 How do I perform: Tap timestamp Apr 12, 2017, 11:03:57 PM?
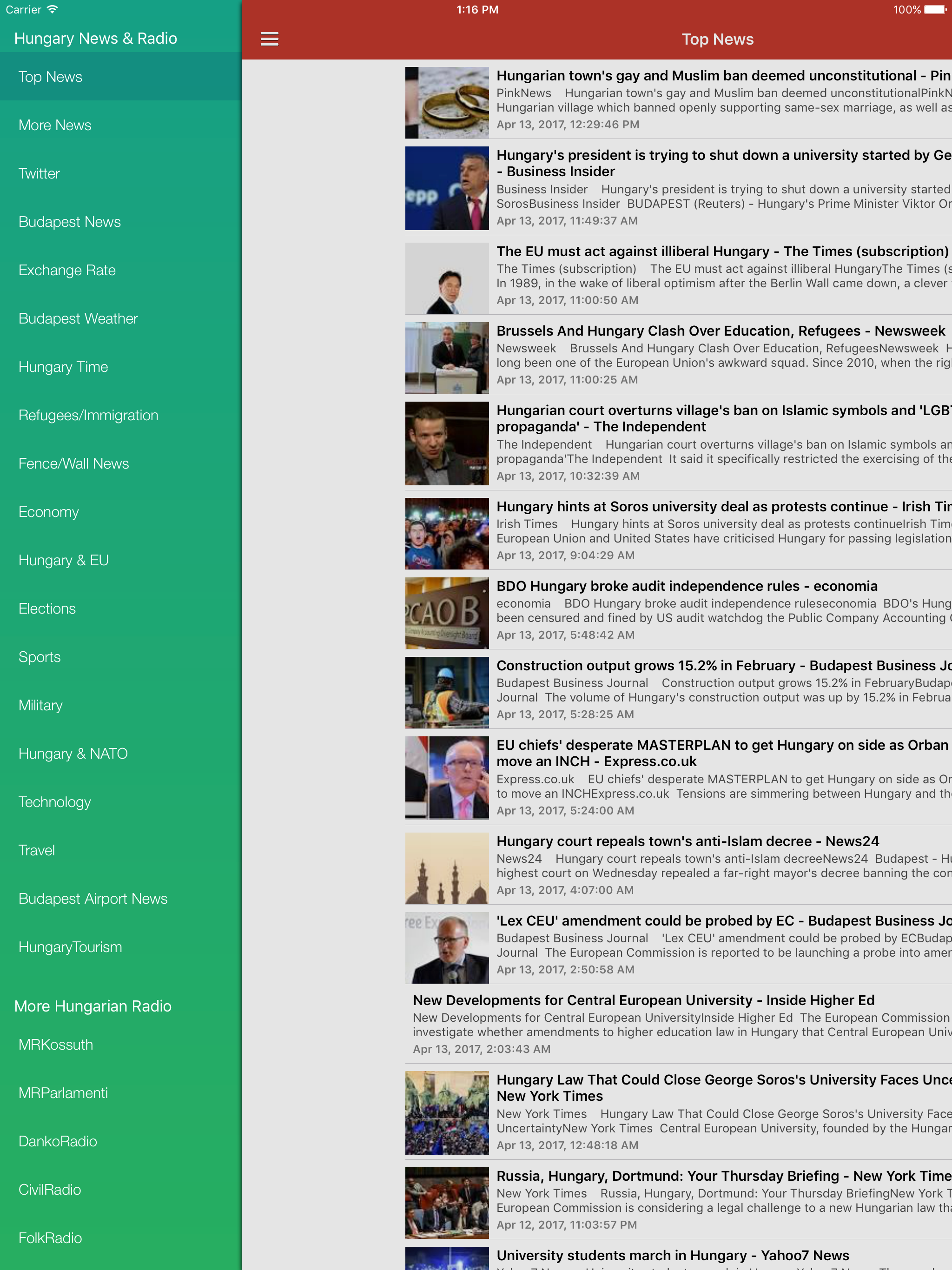(566, 1224)
